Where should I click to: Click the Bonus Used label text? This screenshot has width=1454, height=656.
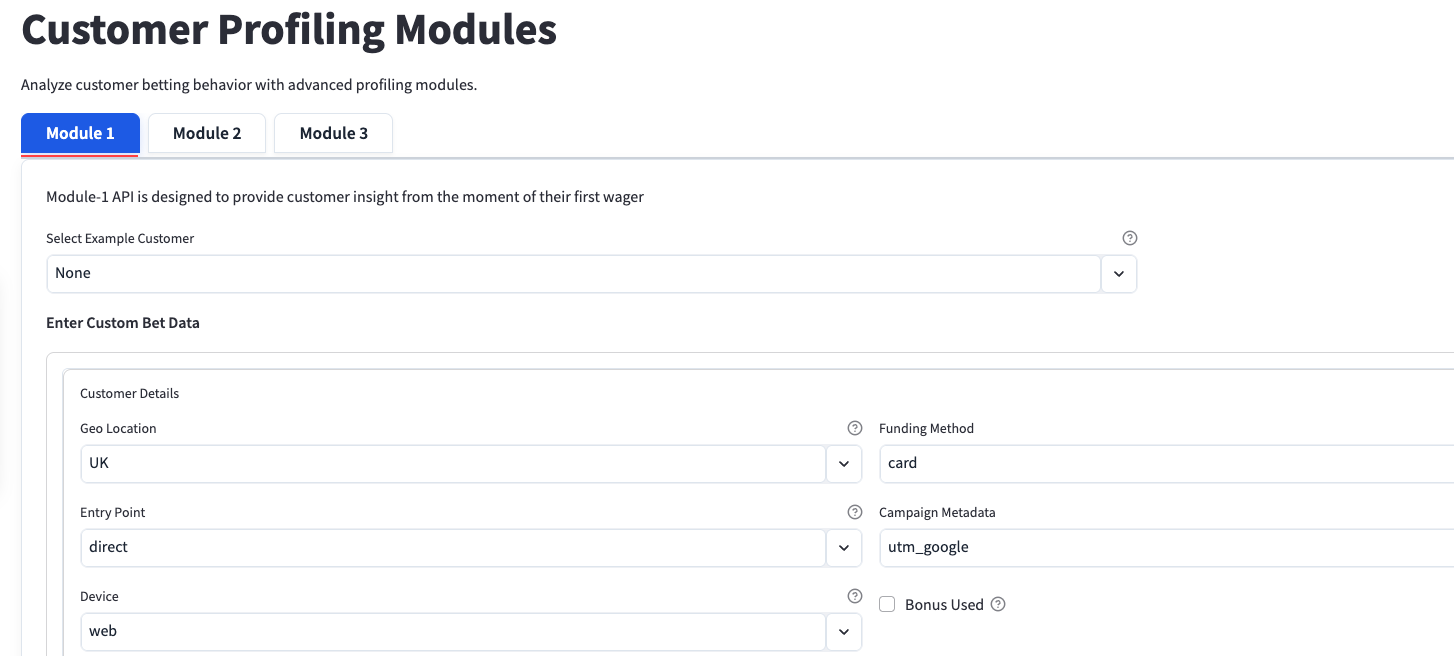944,605
